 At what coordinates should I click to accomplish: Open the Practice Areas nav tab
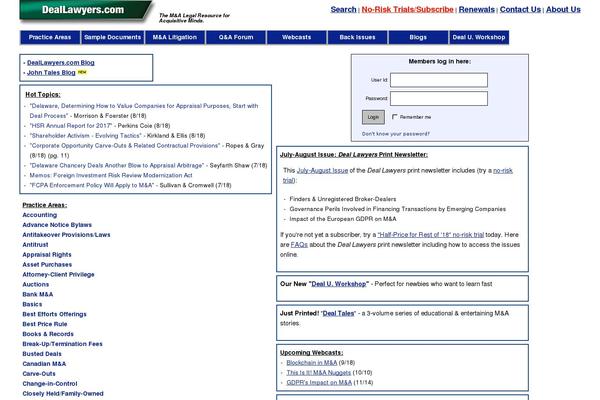click(x=50, y=38)
